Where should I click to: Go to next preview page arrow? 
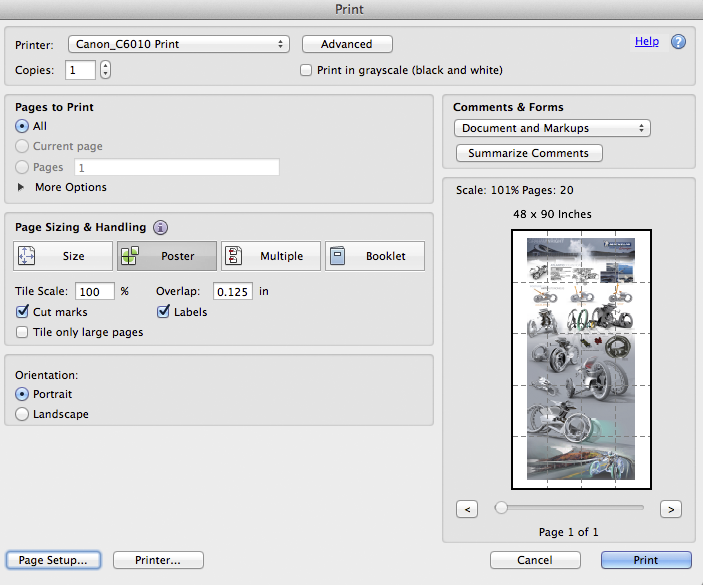671,509
